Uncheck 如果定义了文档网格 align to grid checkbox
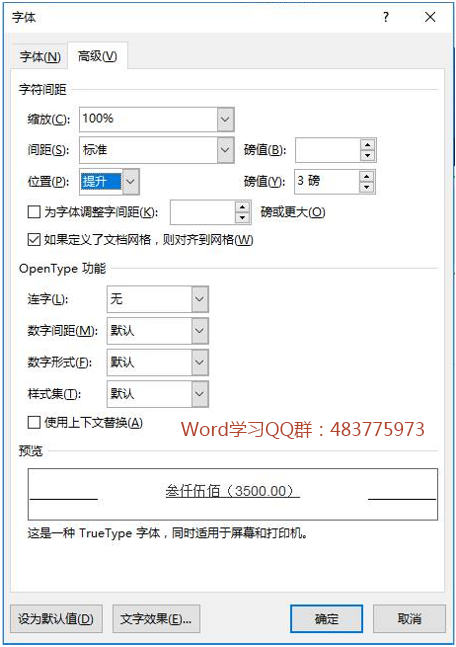The image size is (456, 647). coord(34,240)
